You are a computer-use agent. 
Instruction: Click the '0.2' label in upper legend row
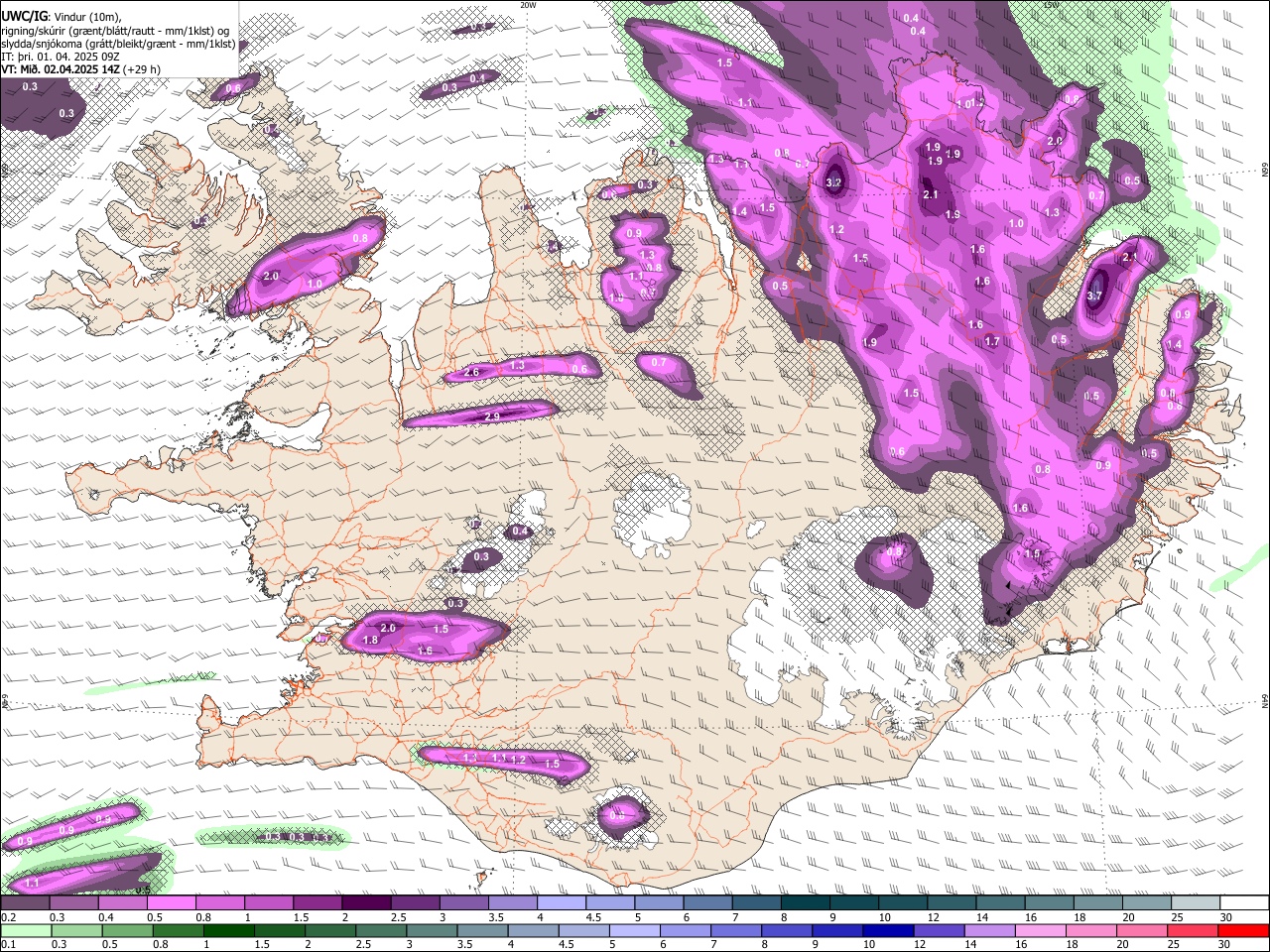click(x=8, y=917)
